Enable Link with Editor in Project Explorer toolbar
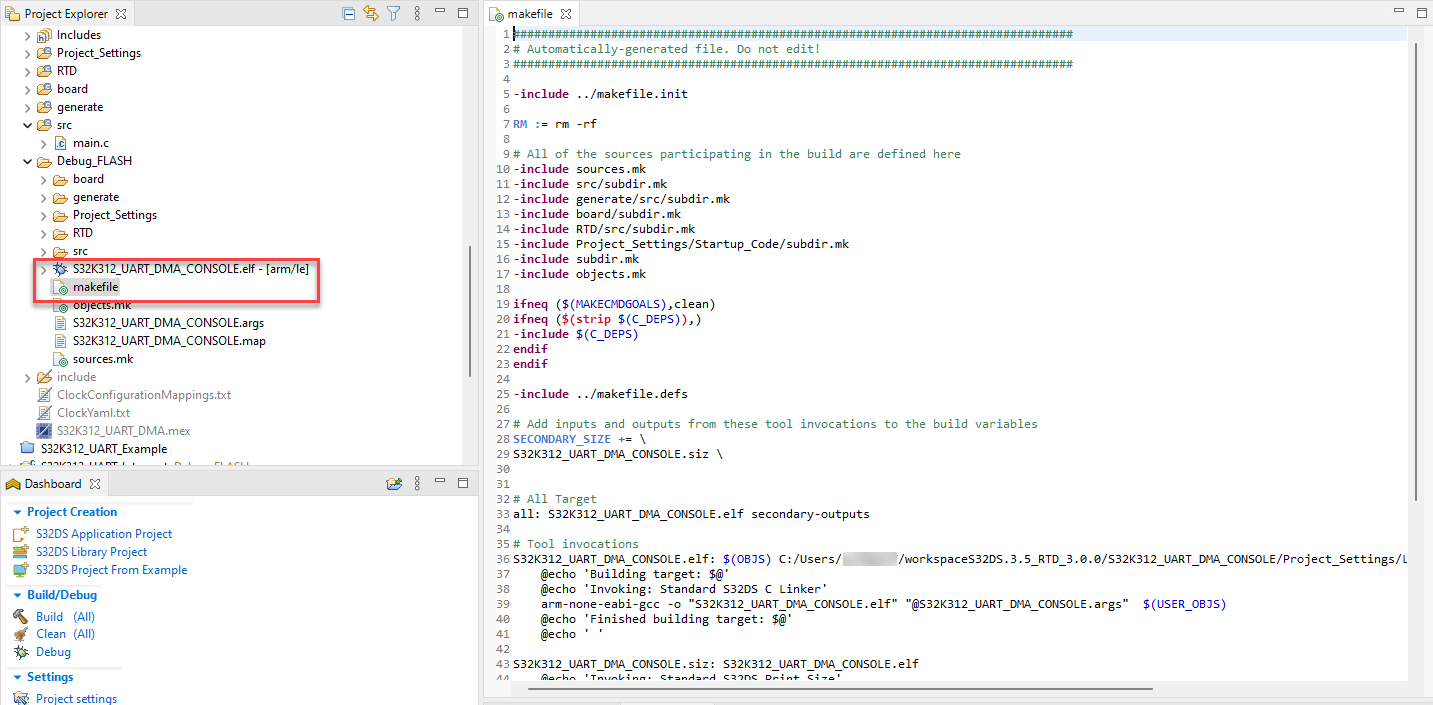The image size is (1433, 705). 370,13
